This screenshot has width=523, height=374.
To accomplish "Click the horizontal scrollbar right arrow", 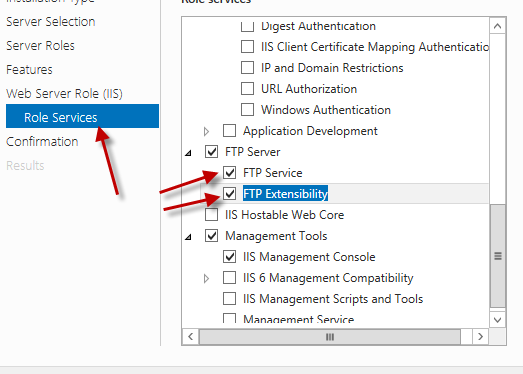I will 480,336.
